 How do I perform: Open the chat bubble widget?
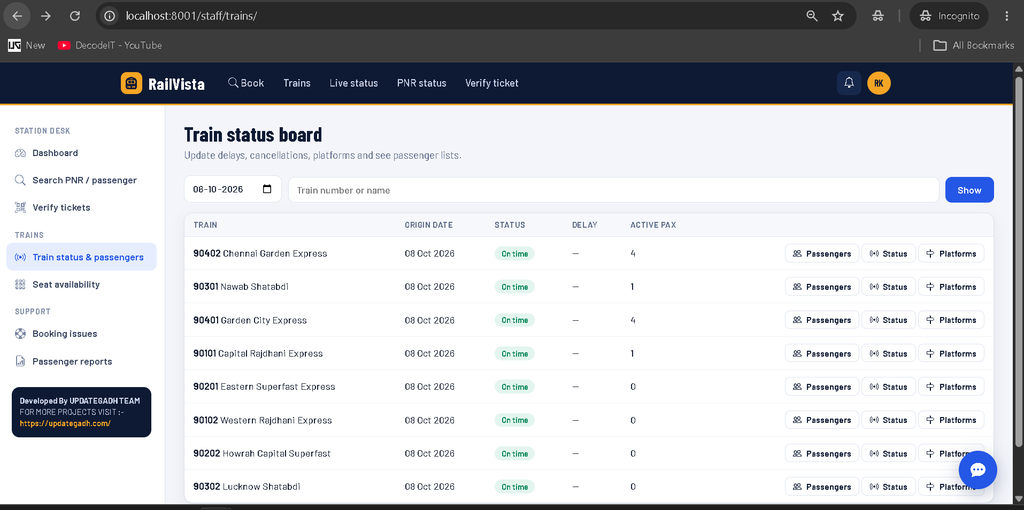[x=978, y=470]
